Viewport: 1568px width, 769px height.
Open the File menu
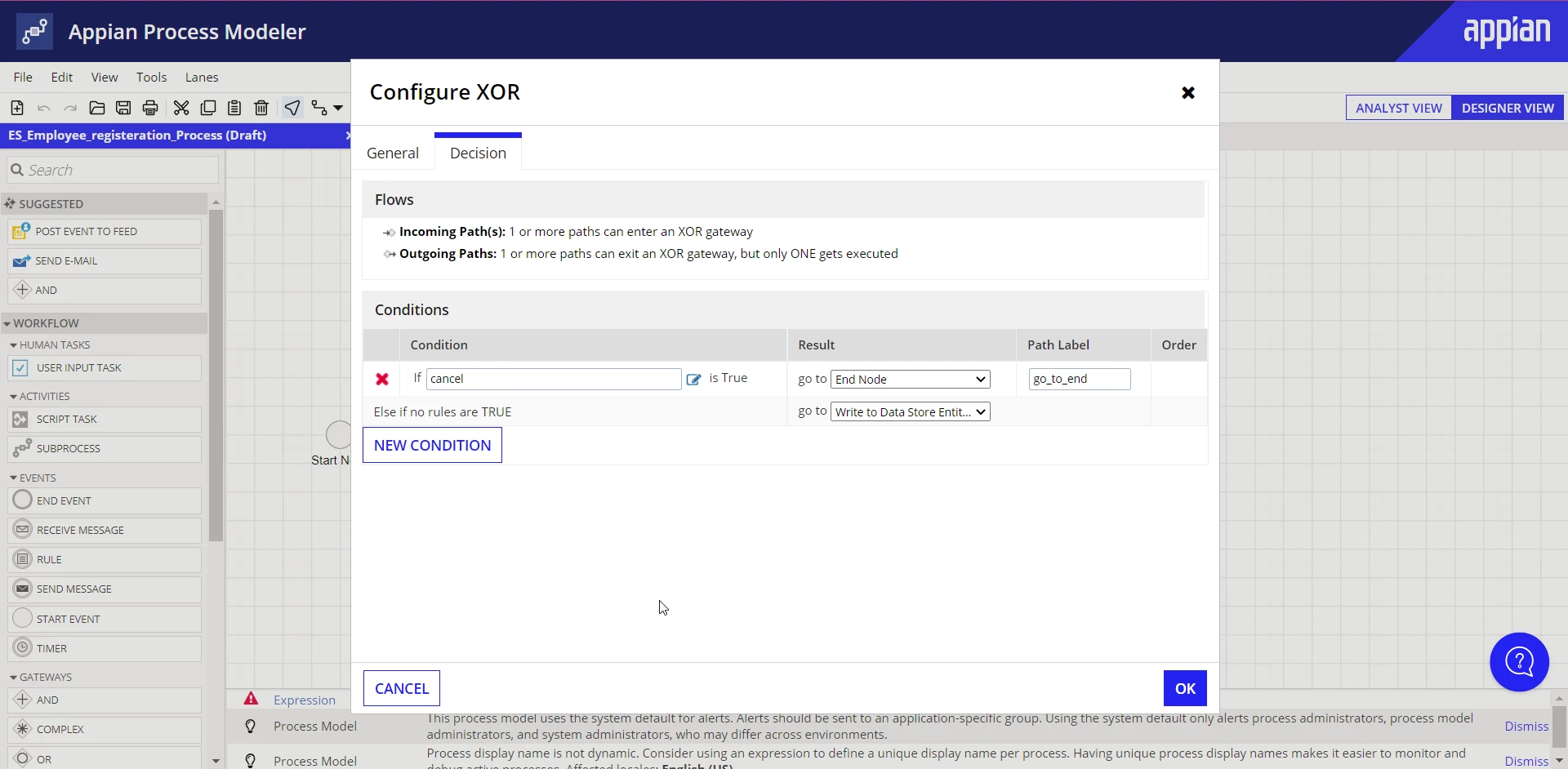pyautogui.click(x=23, y=78)
